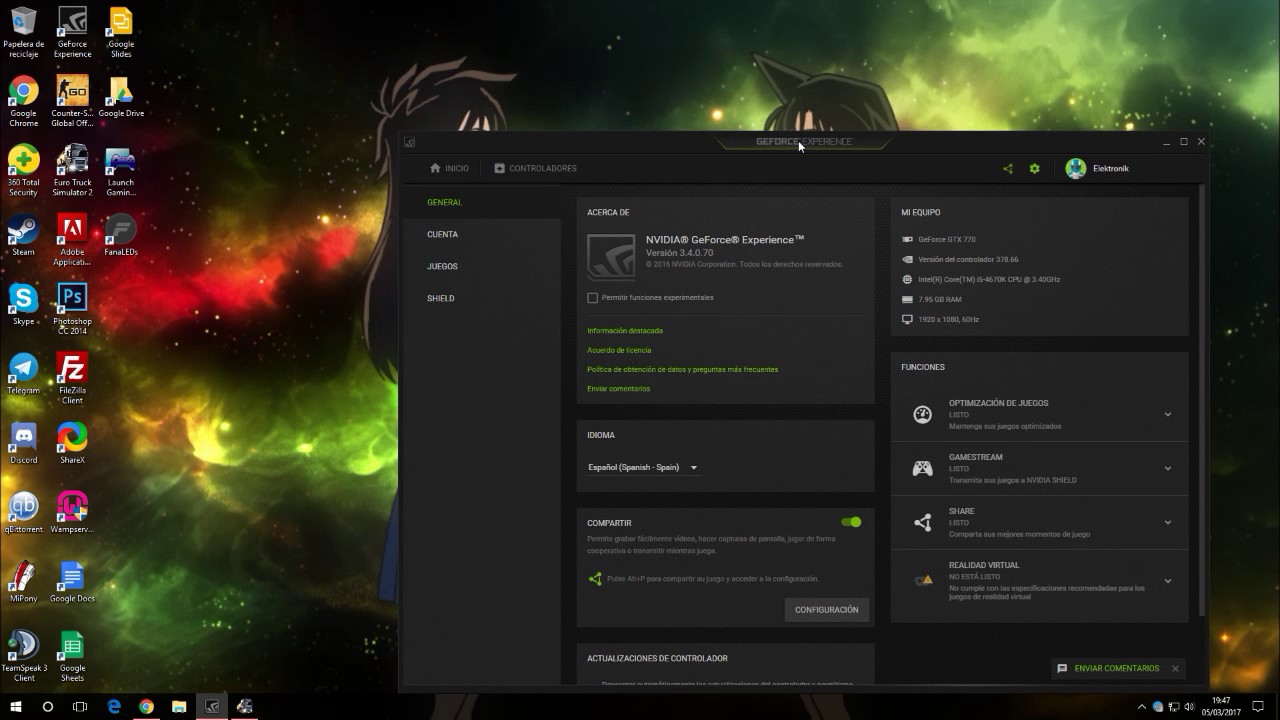The width and height of the screenshot is (1280, 720).
Task: Click the share icon beside Pulse Alt+P
Action: [x=595, y=578]
